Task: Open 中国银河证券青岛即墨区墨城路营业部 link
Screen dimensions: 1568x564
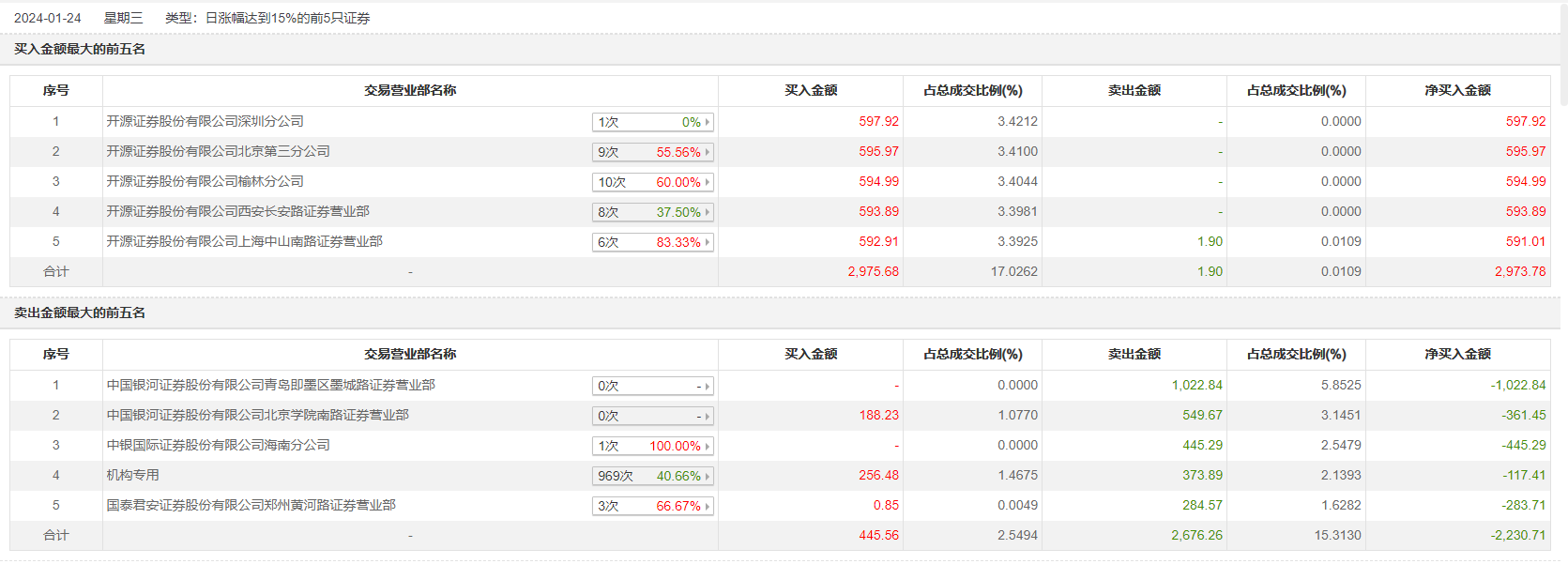Action: coord(270,385)
